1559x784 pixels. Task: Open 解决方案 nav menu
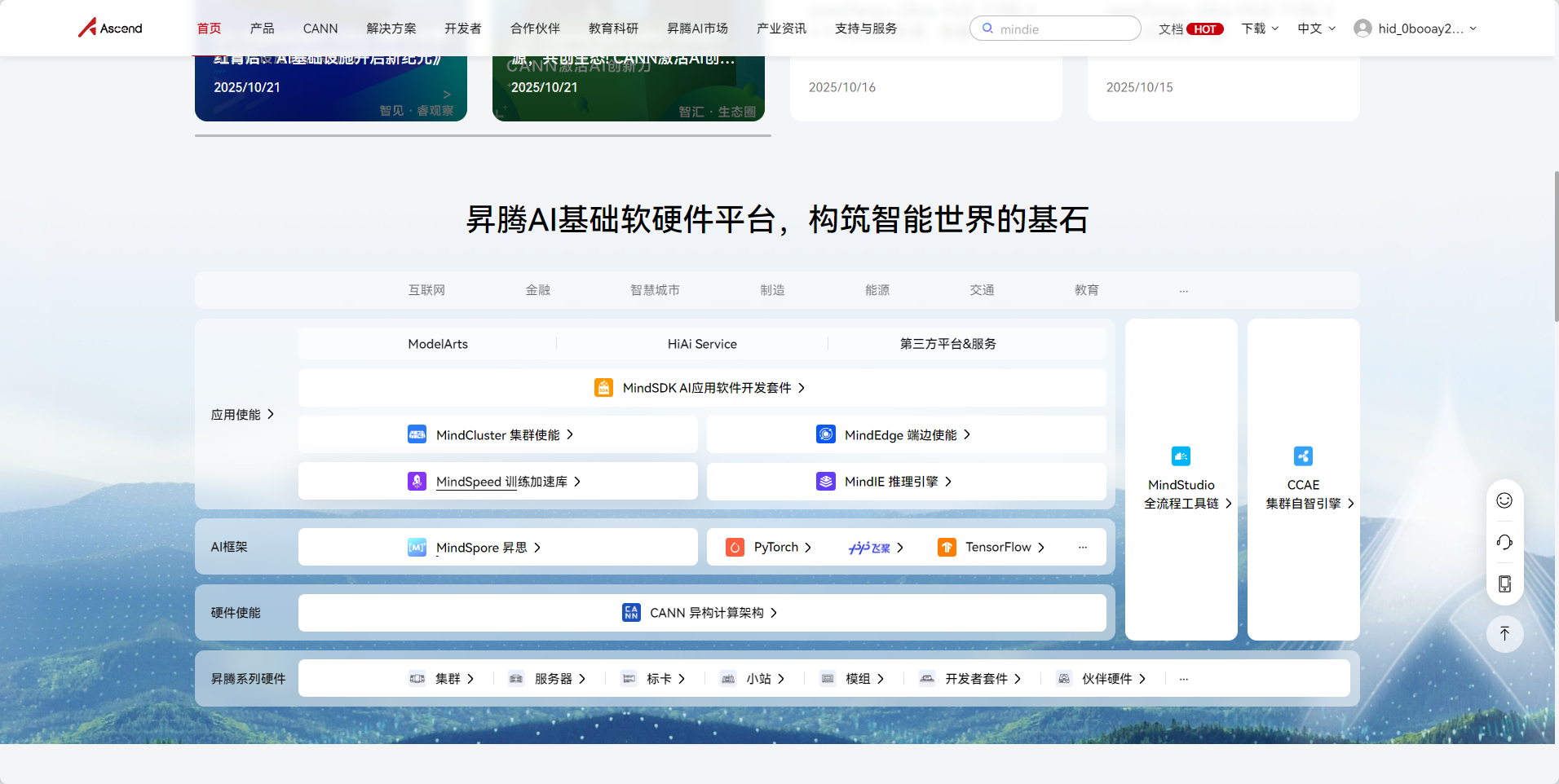pyautogui.click(x=391, y=29)
